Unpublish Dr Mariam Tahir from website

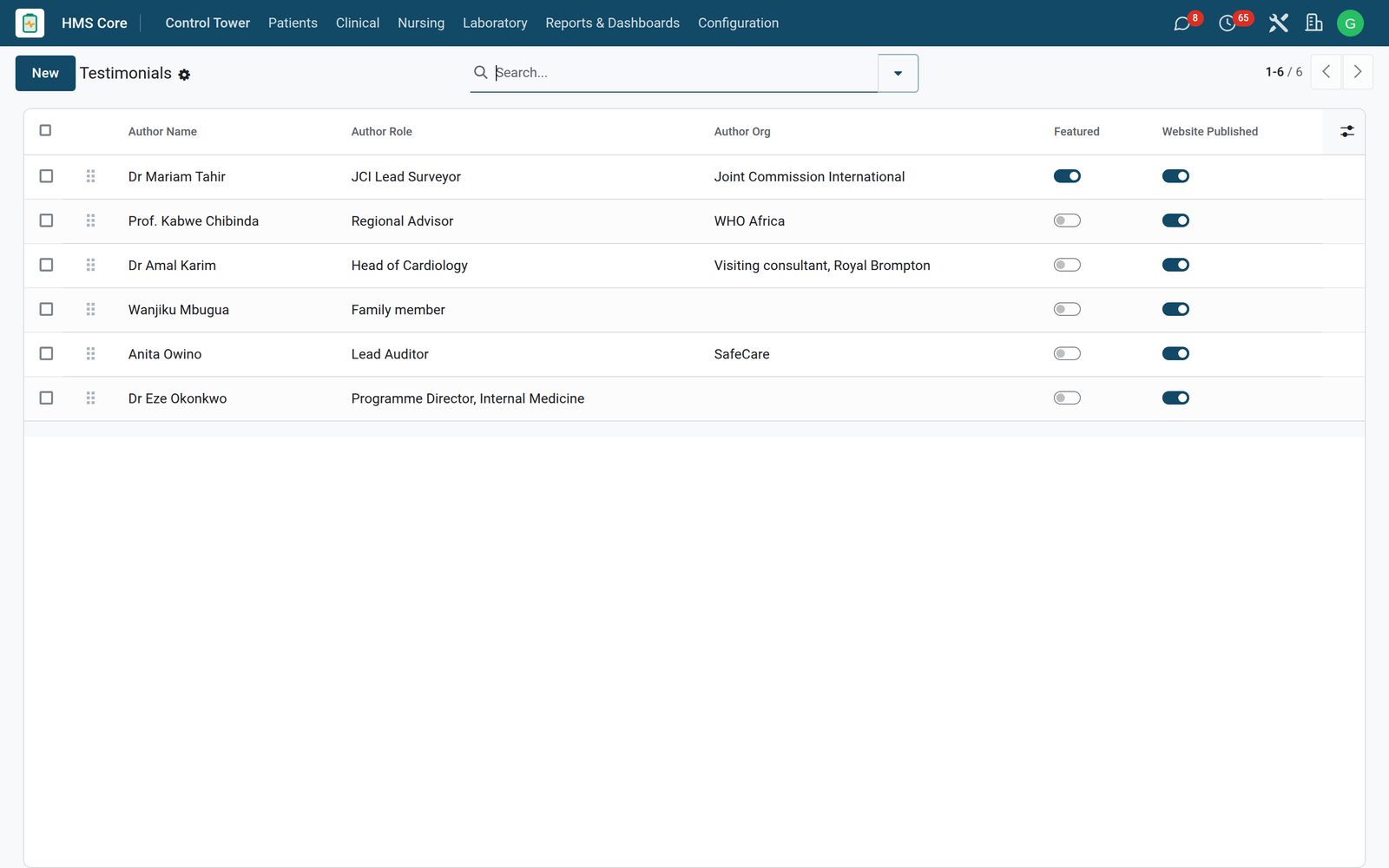(1175, 176)
